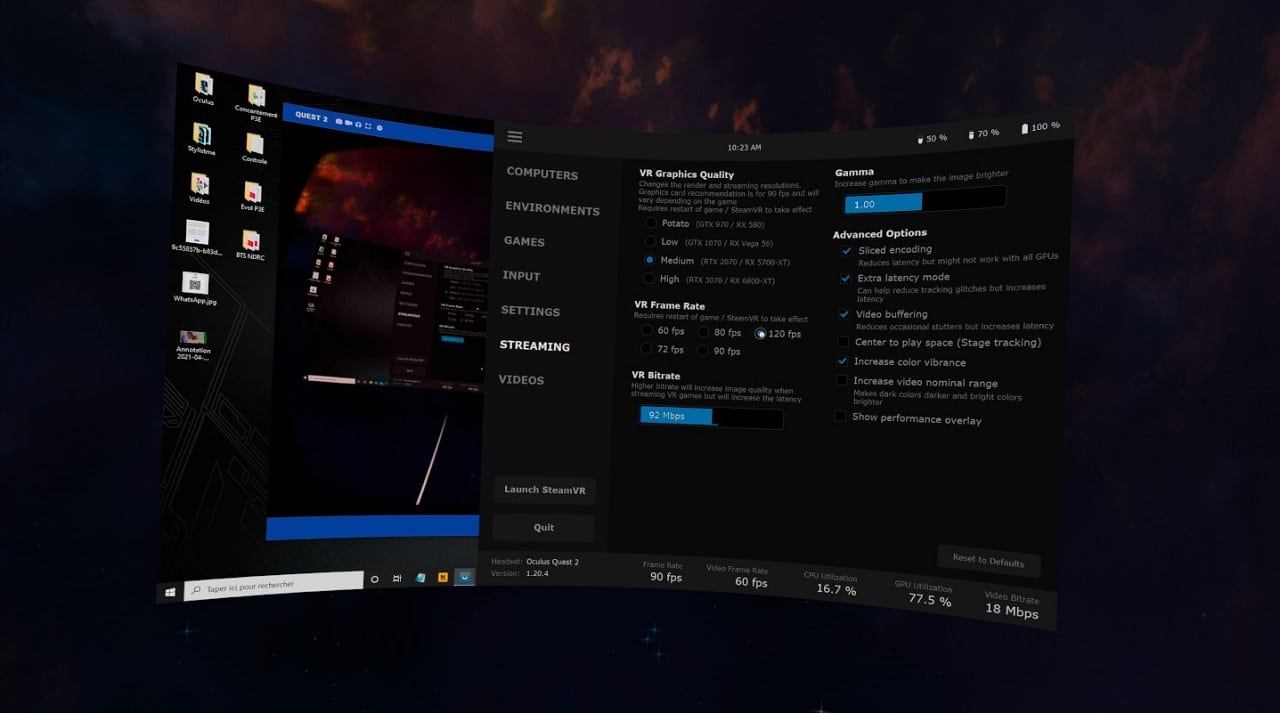The image size is (1280, 713).
Task: Open the INPUT tab
Action: pyautogui.click(x=521, y=276)
